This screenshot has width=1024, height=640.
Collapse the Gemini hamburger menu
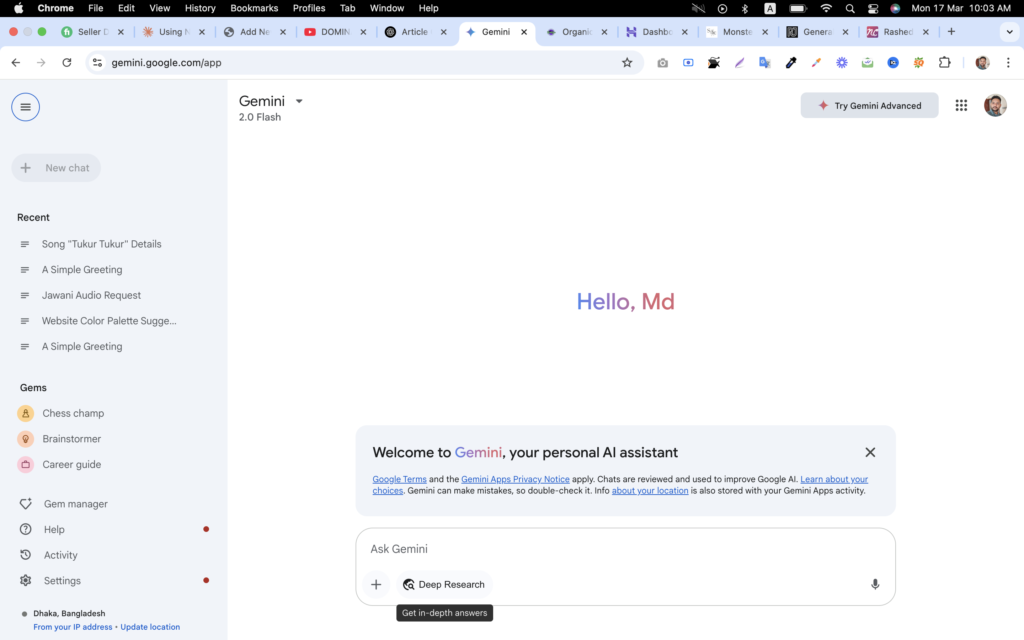(x=25, y=107)
